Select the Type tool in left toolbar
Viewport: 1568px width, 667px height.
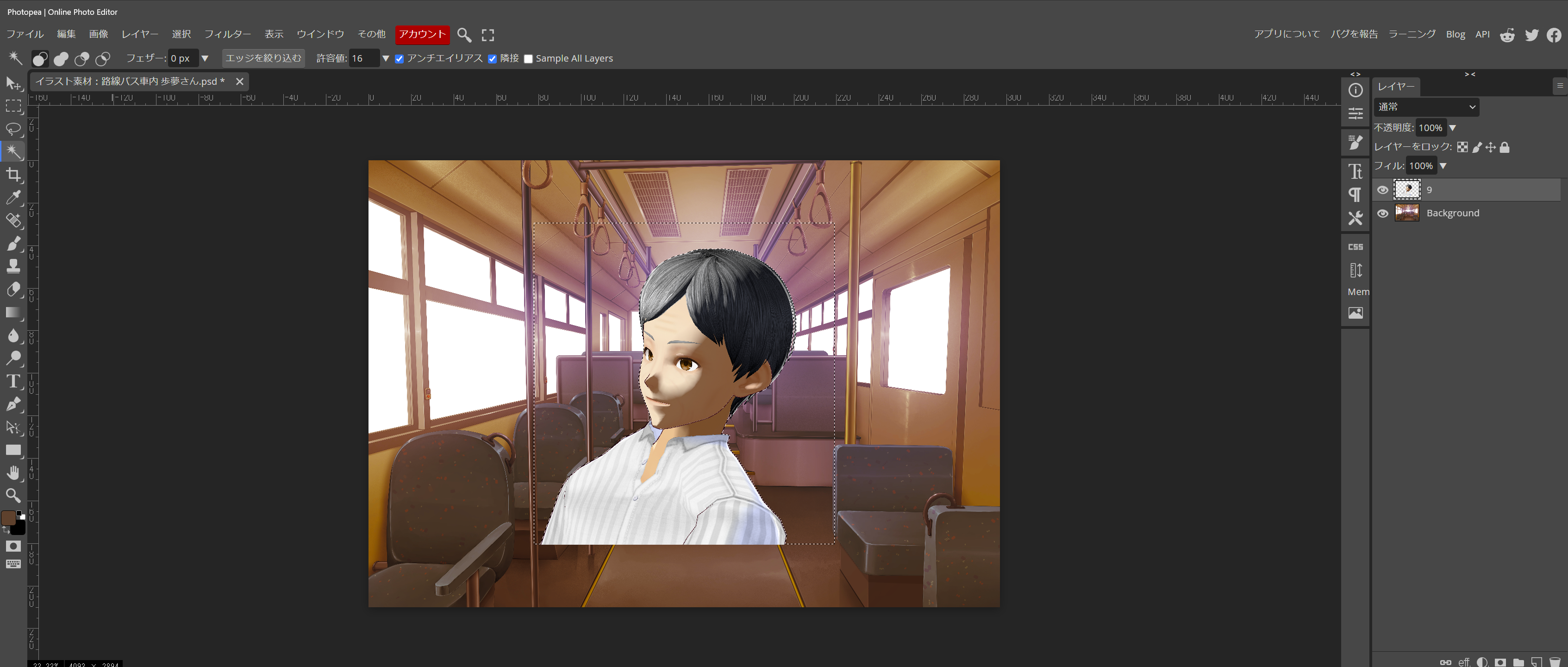13,381
